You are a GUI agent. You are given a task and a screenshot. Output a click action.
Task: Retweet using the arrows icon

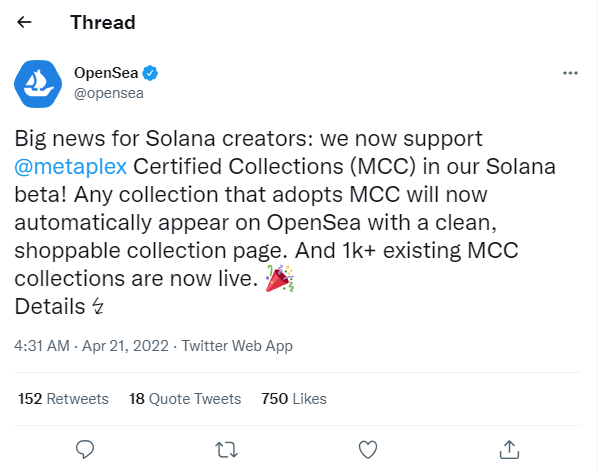[227, 450]
